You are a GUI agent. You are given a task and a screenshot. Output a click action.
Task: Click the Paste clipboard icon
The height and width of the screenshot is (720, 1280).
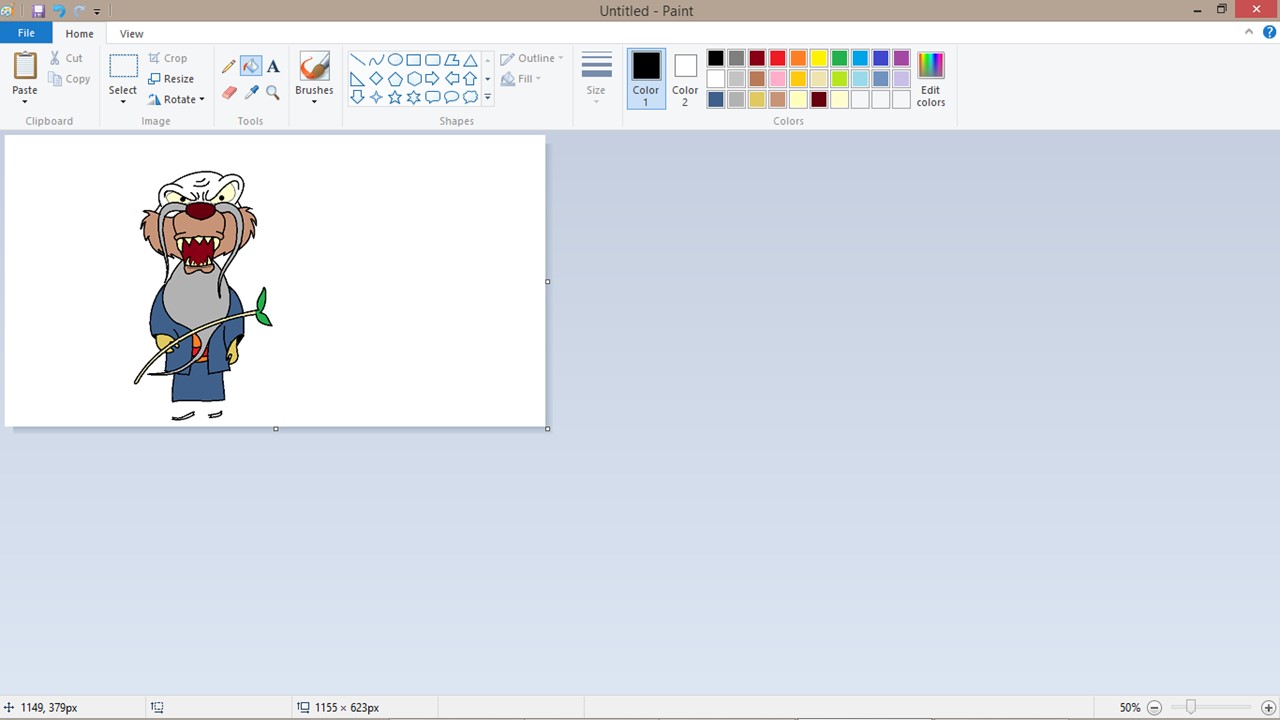pyautogui.click(x=25, y=66)
